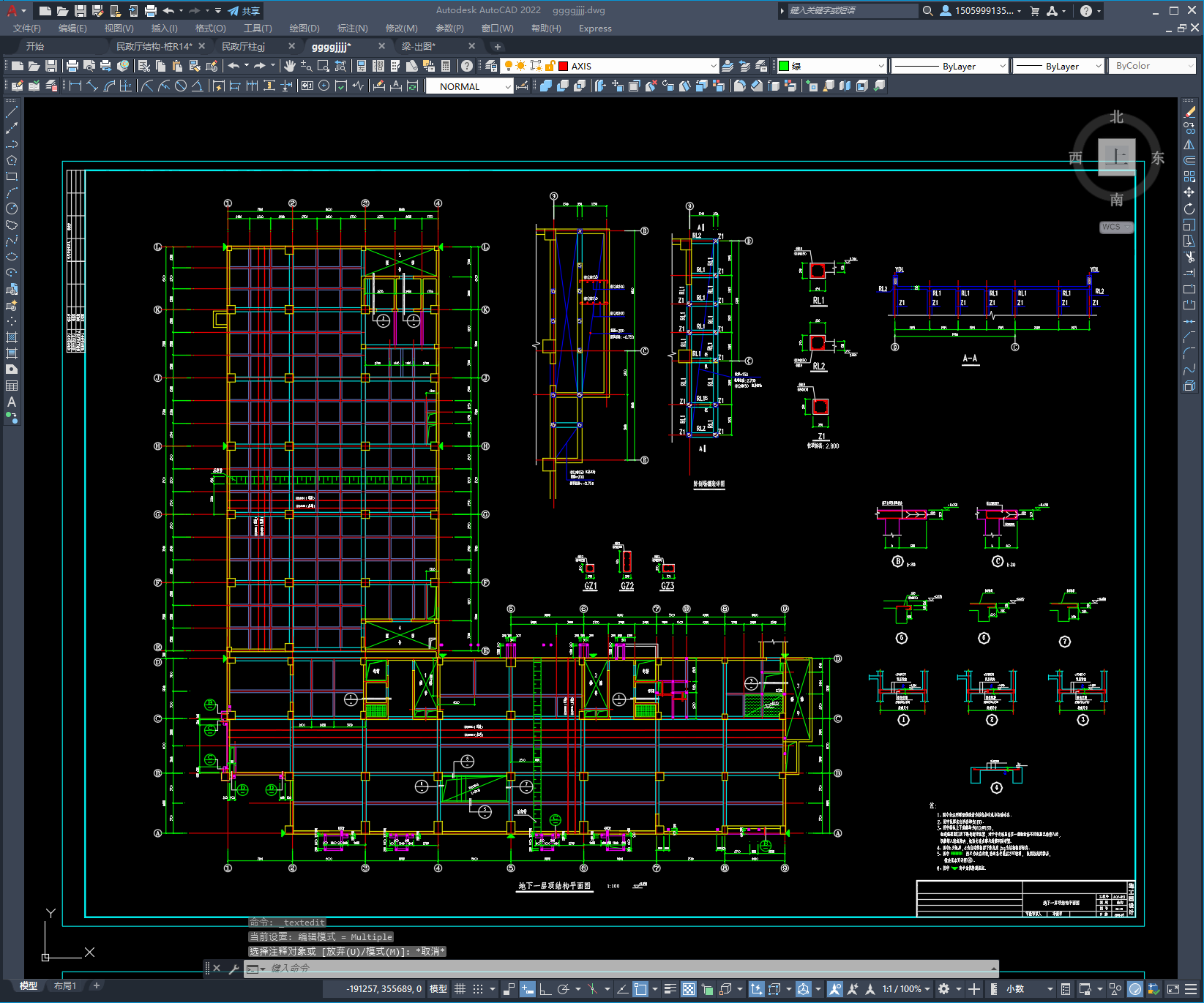Select the Multiline Text 'A' tool

[x=12, y=402]
